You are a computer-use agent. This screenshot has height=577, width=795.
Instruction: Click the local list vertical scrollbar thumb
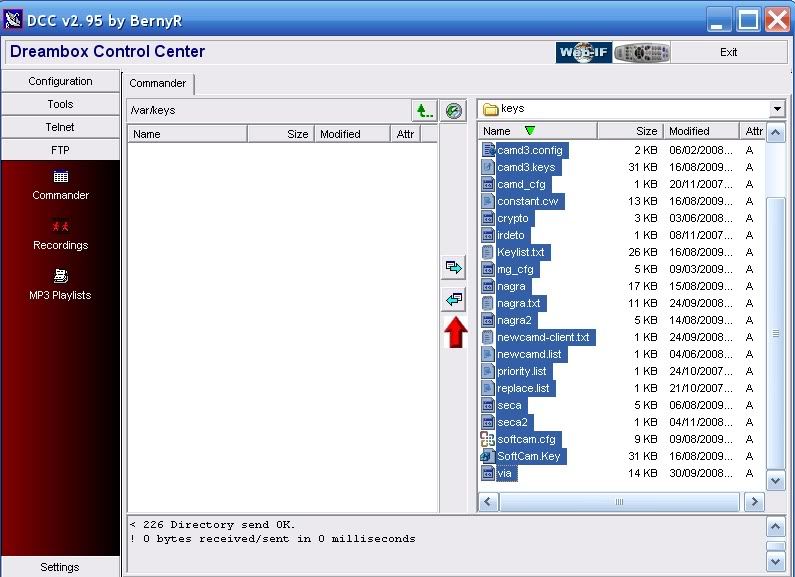tap(776, 334)
